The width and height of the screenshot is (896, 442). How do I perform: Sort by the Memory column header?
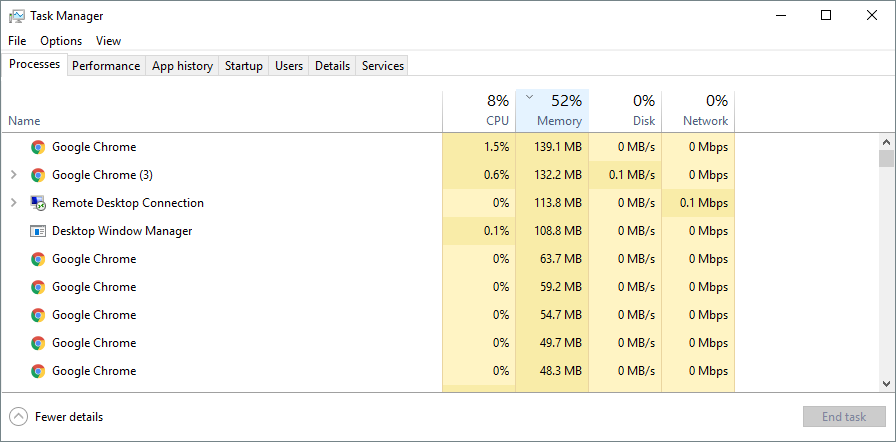[x=552, y=111]
